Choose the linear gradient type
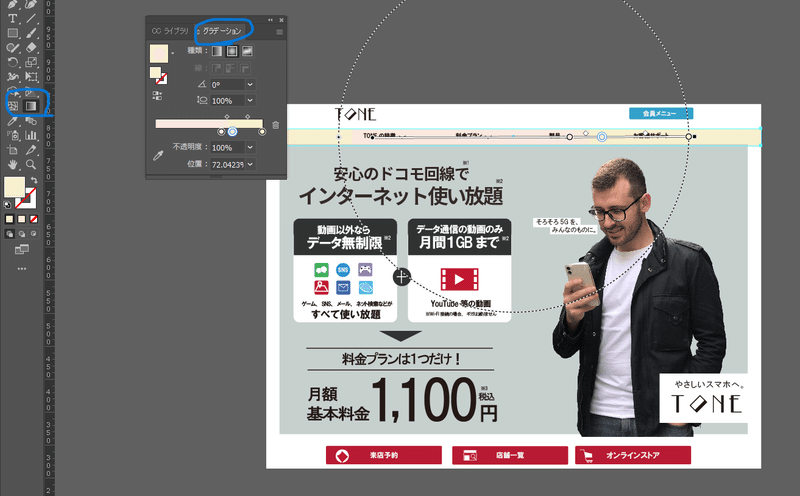Image resolution: width=800 pixels, height=496 pixels. (217, 51)
